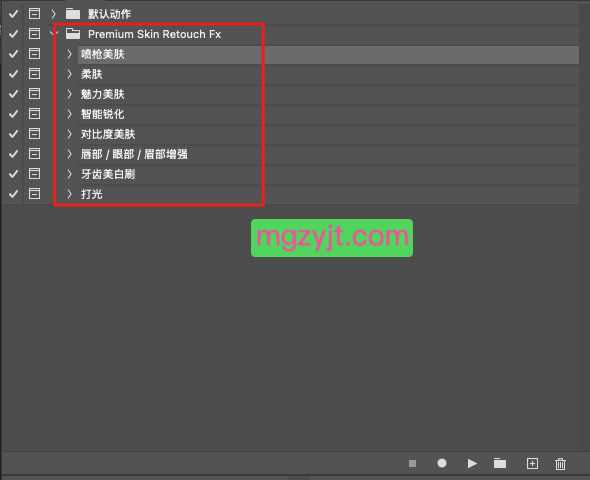Toggle checkmark for Premium Skin Retouch Fx

pos(14,34)
